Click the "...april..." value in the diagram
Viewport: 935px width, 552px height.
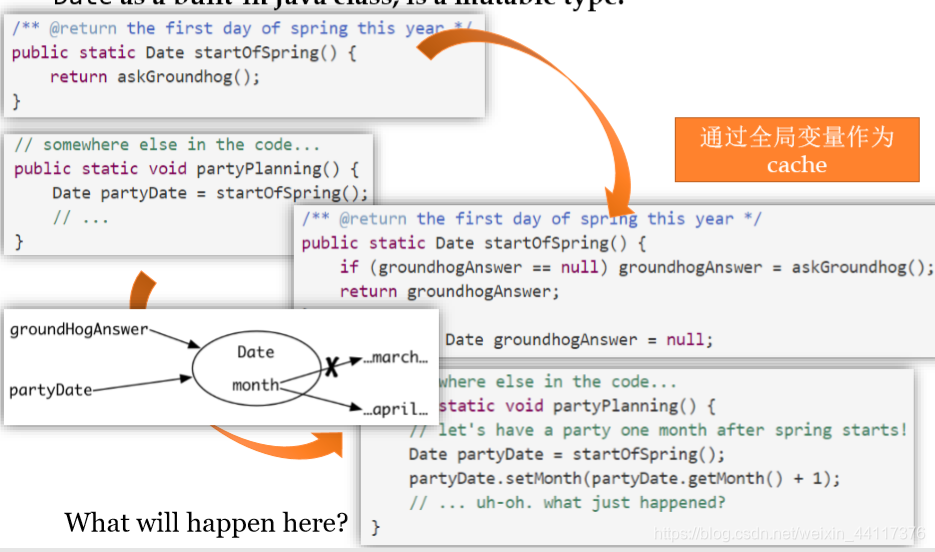click(x=396, y=409)
